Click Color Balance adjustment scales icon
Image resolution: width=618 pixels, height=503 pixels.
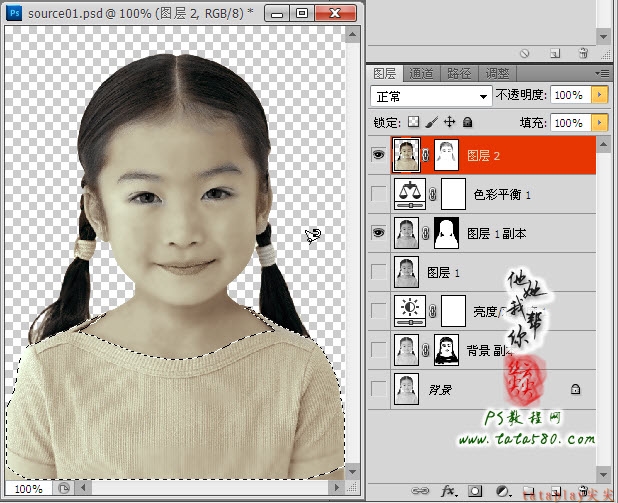click(x=410, y=194)
